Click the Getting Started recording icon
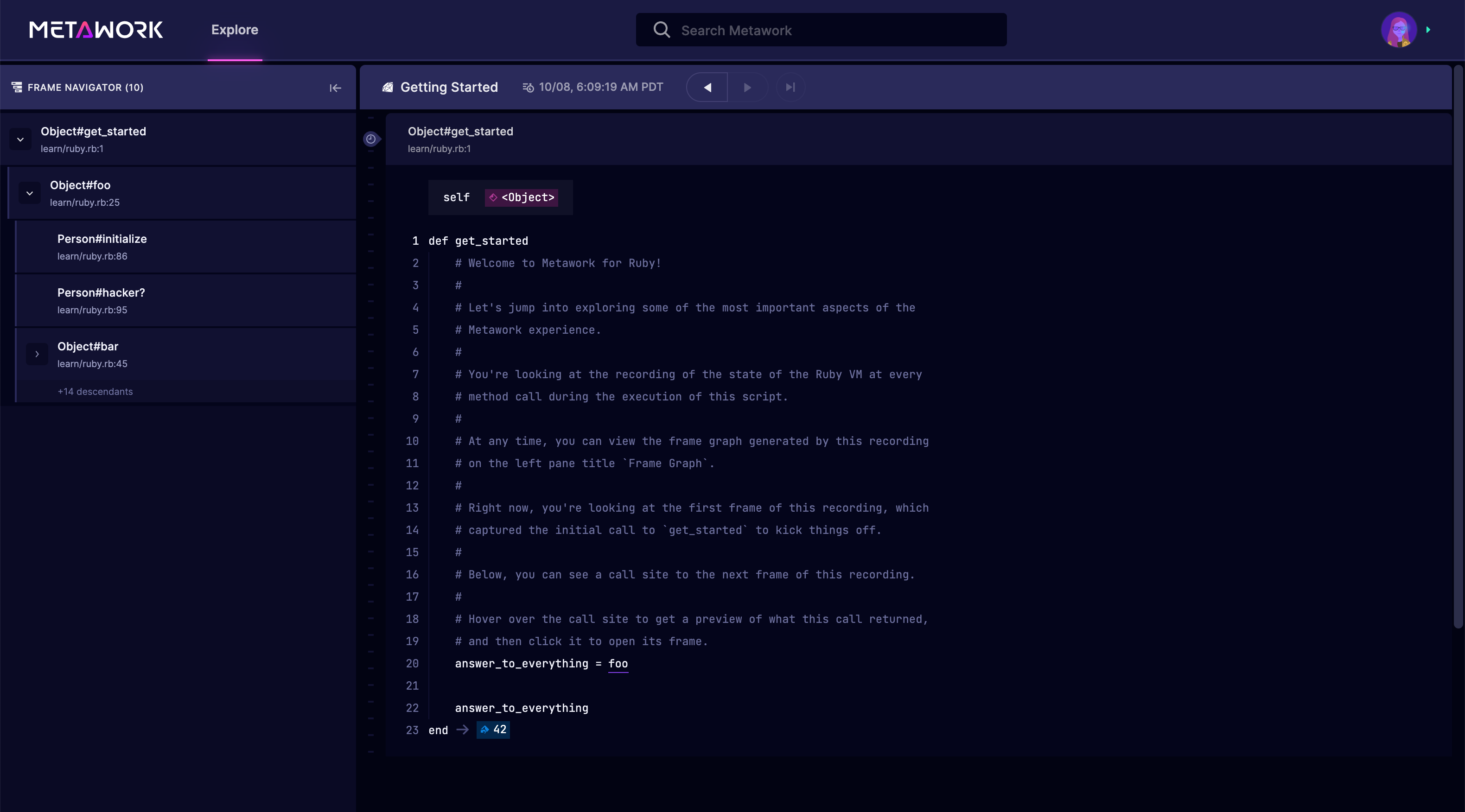This screenshot has width=1465, height=812. point(388,88)
